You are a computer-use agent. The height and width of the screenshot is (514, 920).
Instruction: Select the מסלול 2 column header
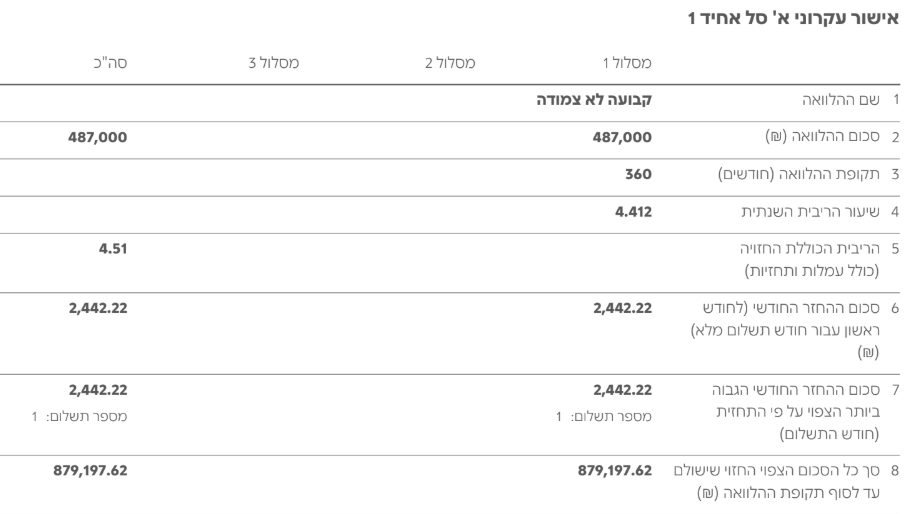(x=449, y=64)
